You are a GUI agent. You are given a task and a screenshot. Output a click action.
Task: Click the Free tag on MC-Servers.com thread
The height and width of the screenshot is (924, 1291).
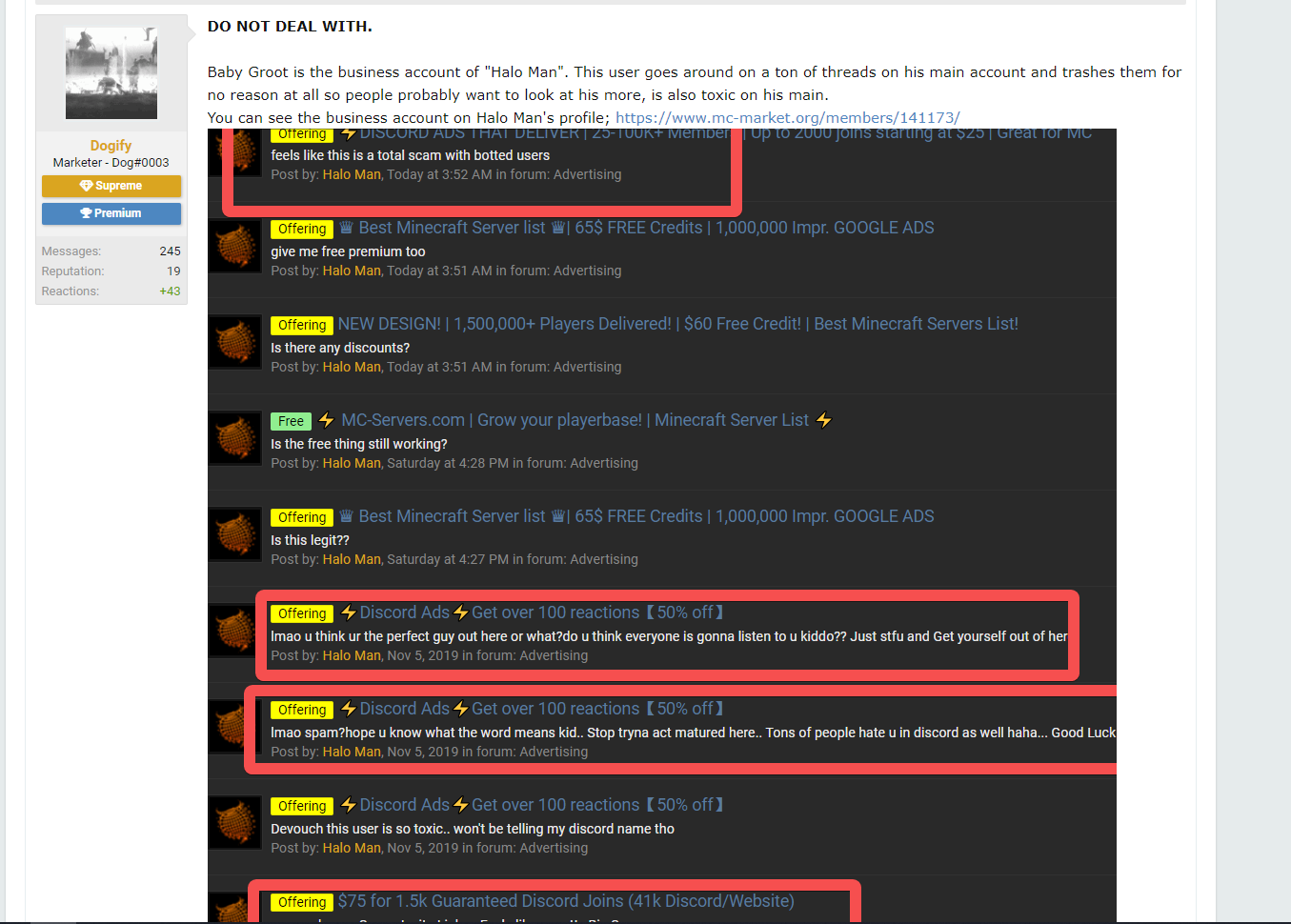point(291,421)
